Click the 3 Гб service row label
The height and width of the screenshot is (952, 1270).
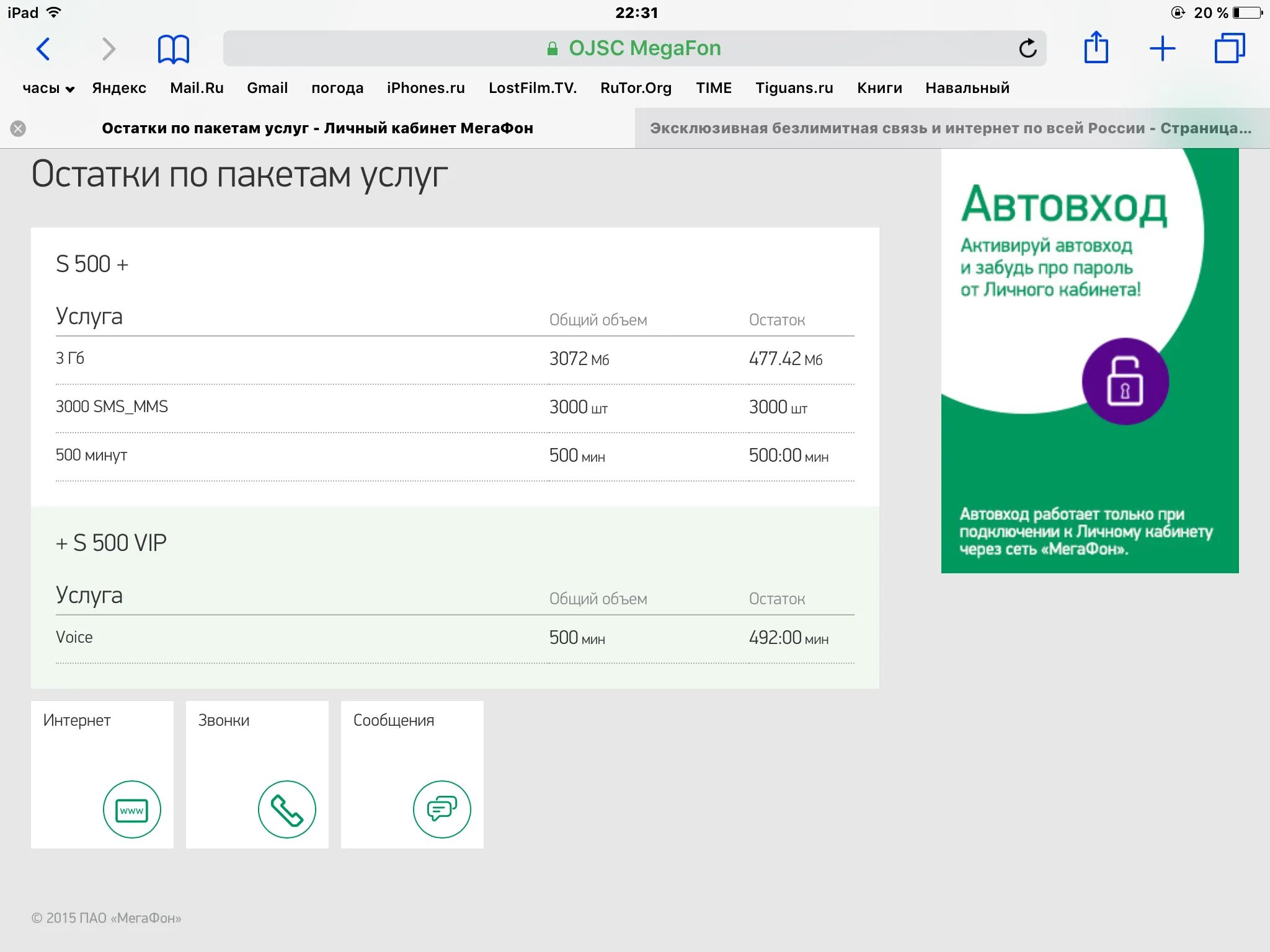click(x=69, y=358)
